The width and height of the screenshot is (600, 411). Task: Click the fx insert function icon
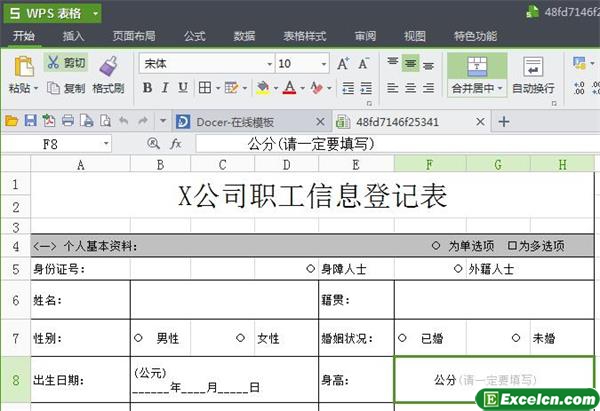[176, 144]
